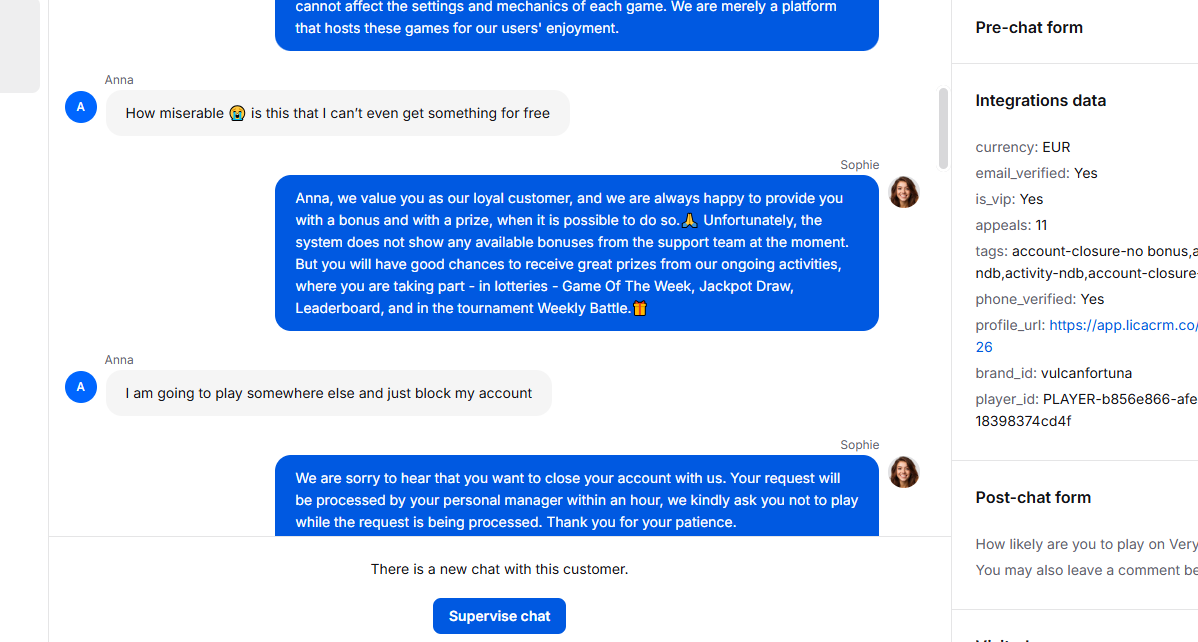Click the Supervise chat button
This screenshot has height=642, width=1198.
499,616
